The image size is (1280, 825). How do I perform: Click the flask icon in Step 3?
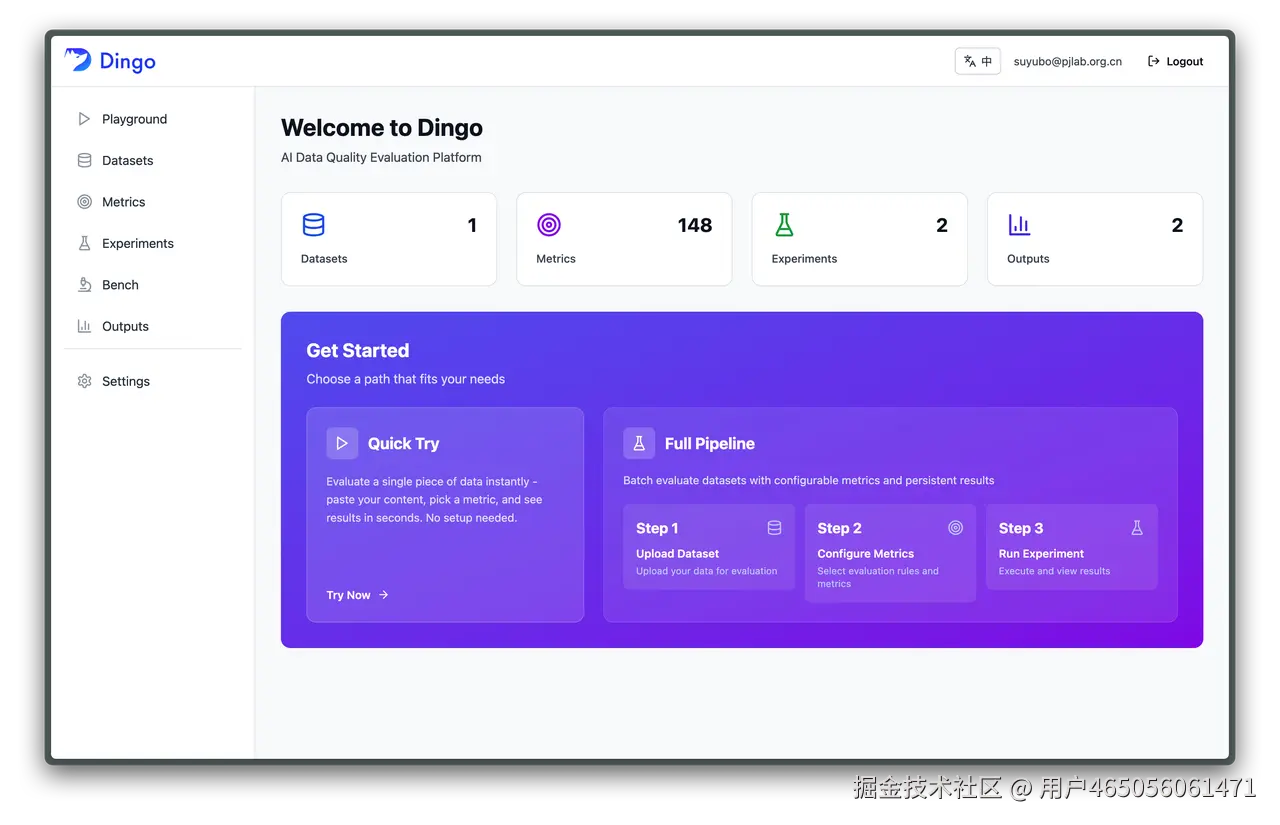(1137, 528)
